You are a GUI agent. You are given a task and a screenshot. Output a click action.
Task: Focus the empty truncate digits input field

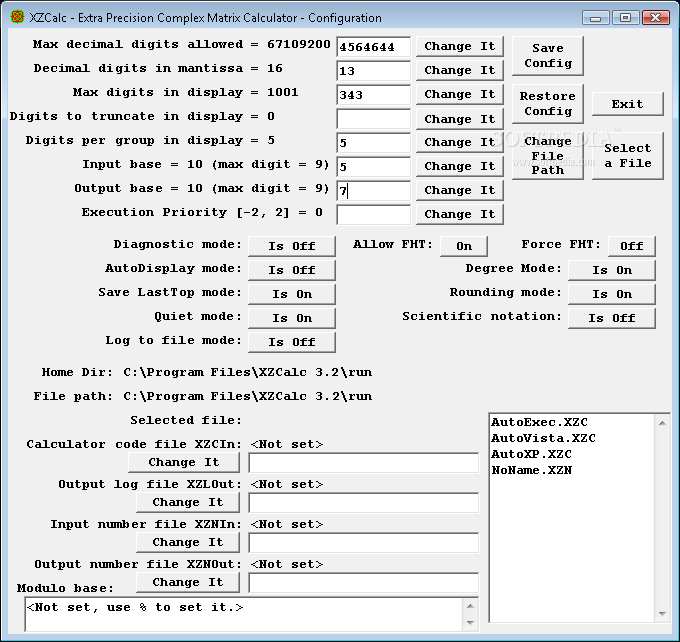click(x=373, y=119)
